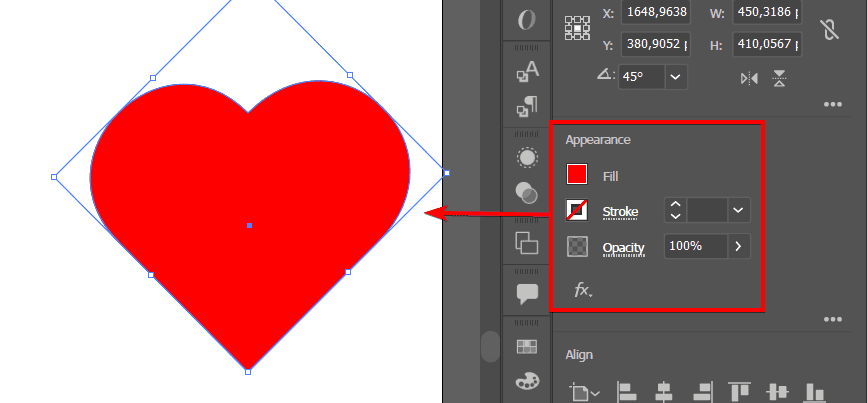This screenshot has width=867, height=403.
Task: Open the Align To options dropdown
Action: click(x=582, y=392)
